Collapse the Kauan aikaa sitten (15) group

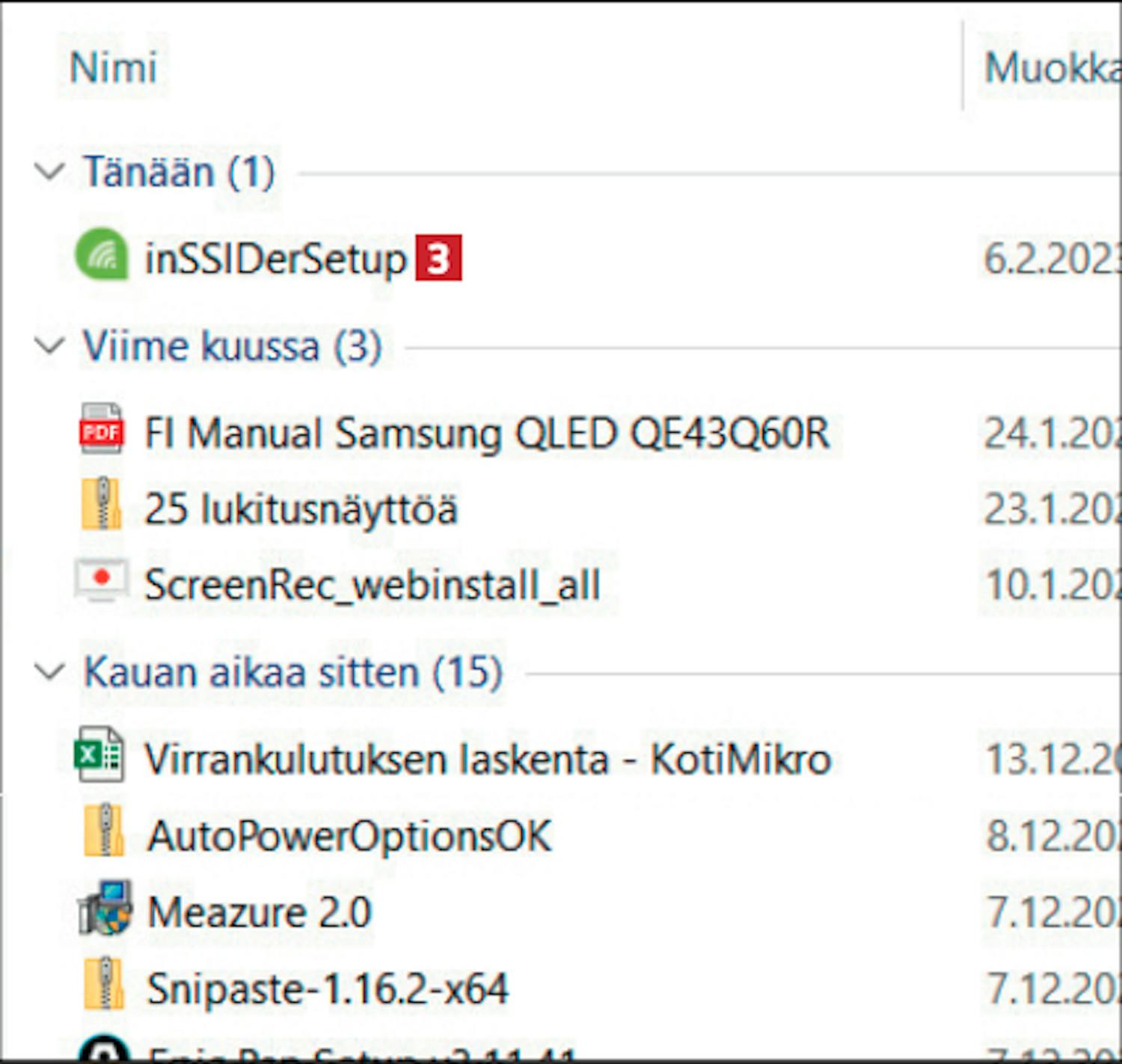click(x=49, y=671)
